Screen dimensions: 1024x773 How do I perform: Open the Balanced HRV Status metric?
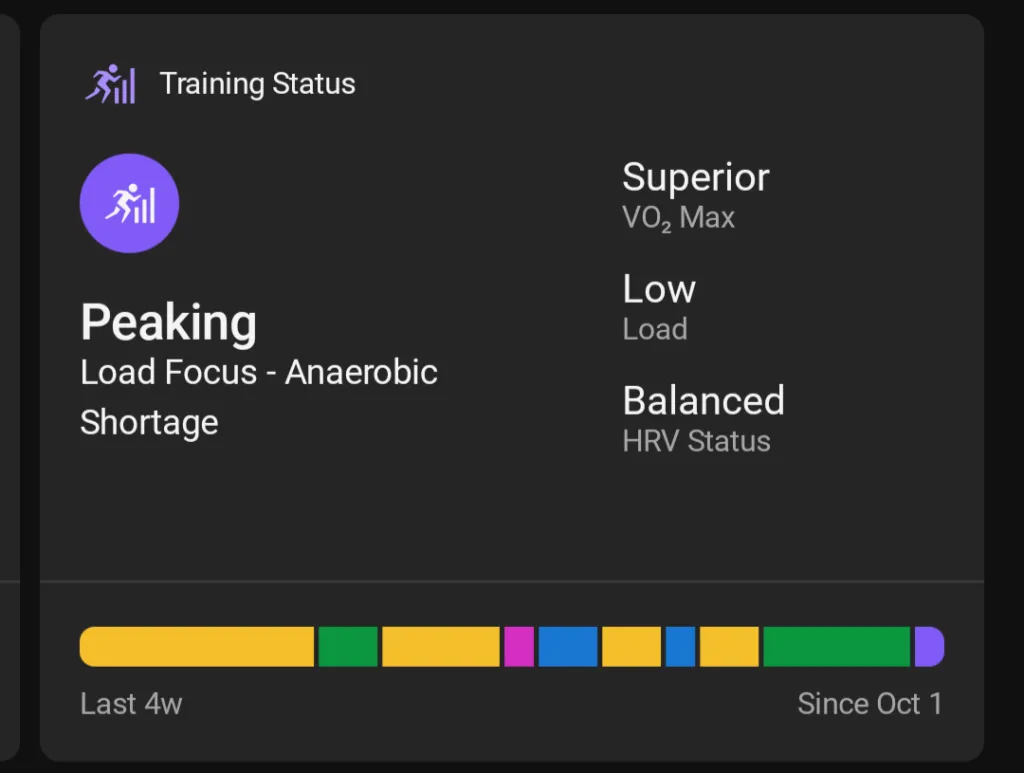point(703,419)
